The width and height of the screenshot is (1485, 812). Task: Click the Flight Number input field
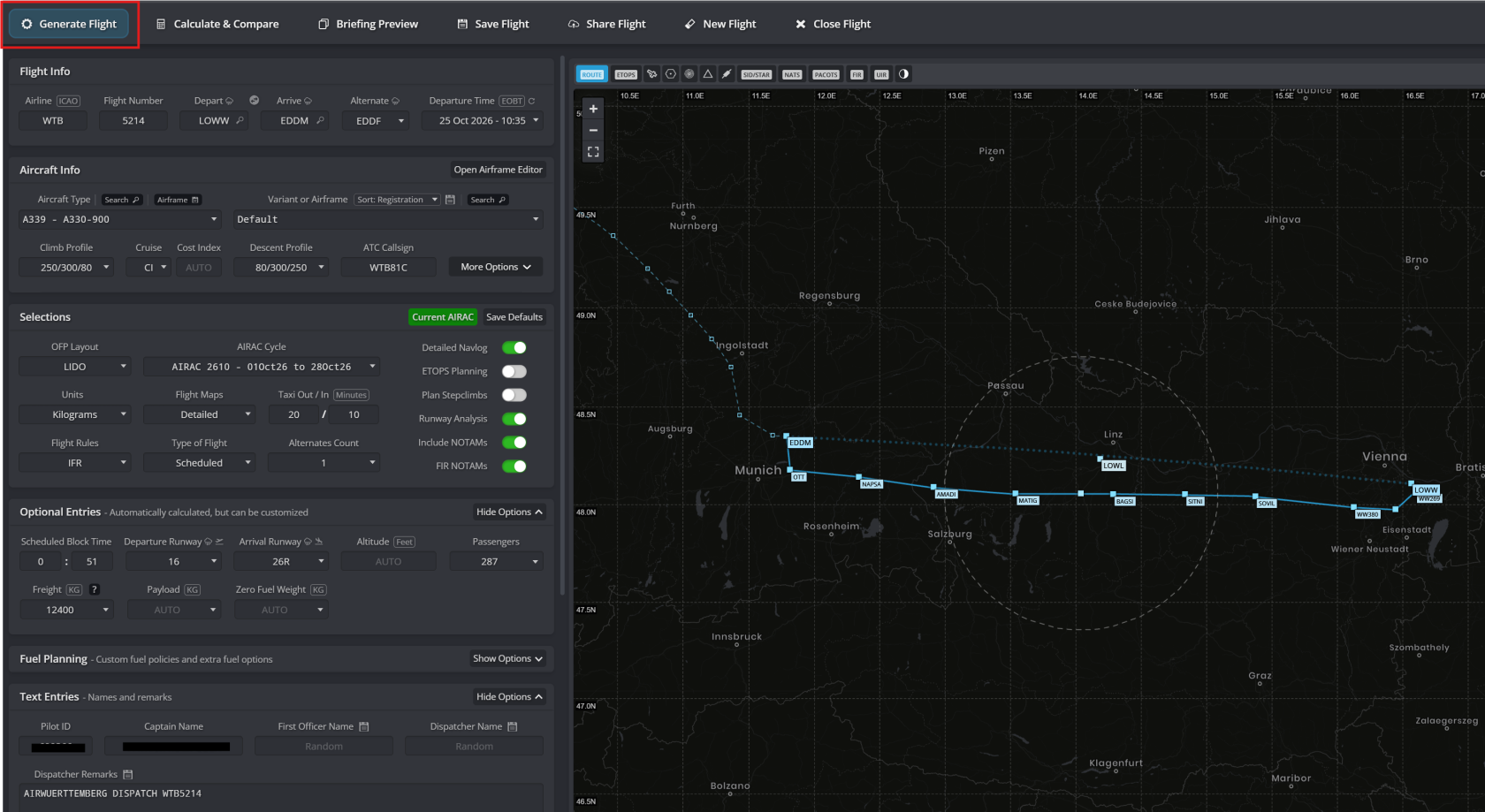coord(133,120)
